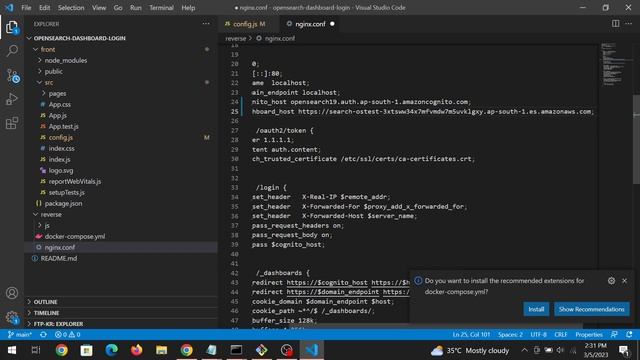
Task: Launch Firefox from the taskbar
Action: [136, 350]
